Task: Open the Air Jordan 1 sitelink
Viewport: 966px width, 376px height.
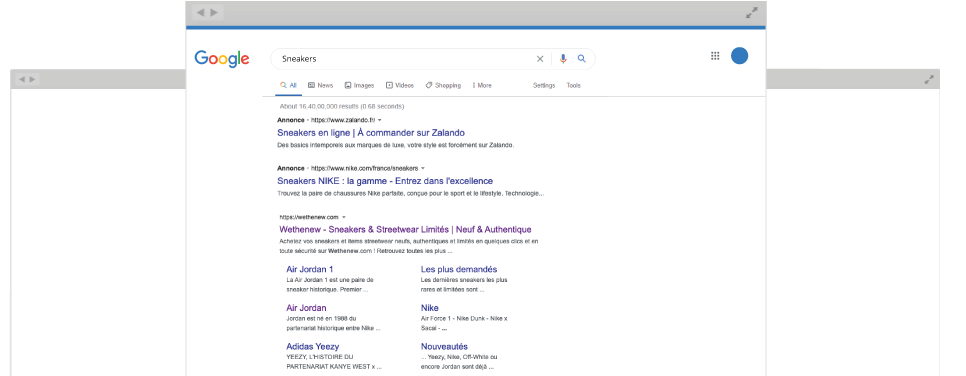Action: click(310, 269)
